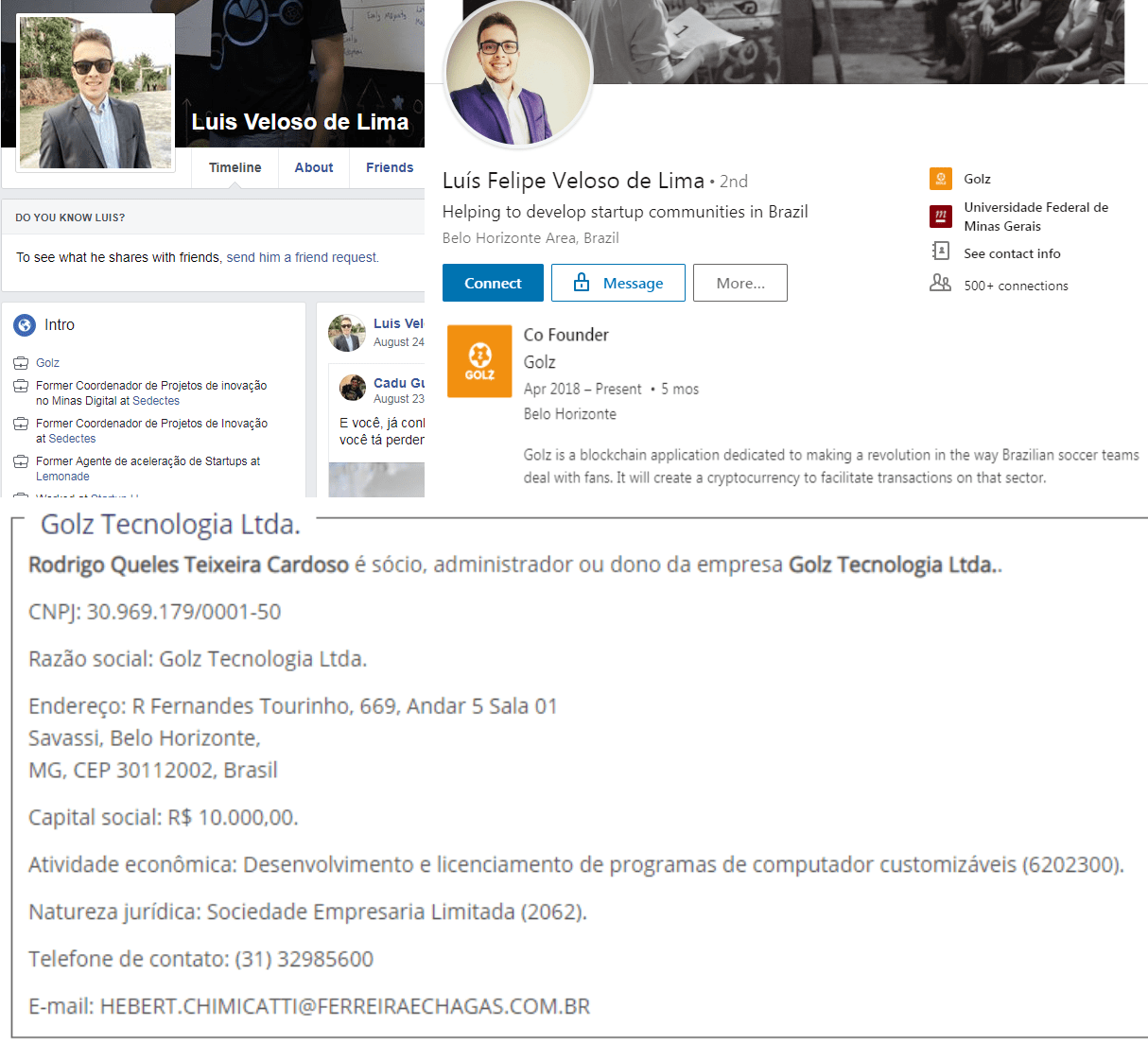Viewport: 1148px width, 1042px height.
Task: Click the LinkedIn round profile photo
Action: tap(518, 74)
